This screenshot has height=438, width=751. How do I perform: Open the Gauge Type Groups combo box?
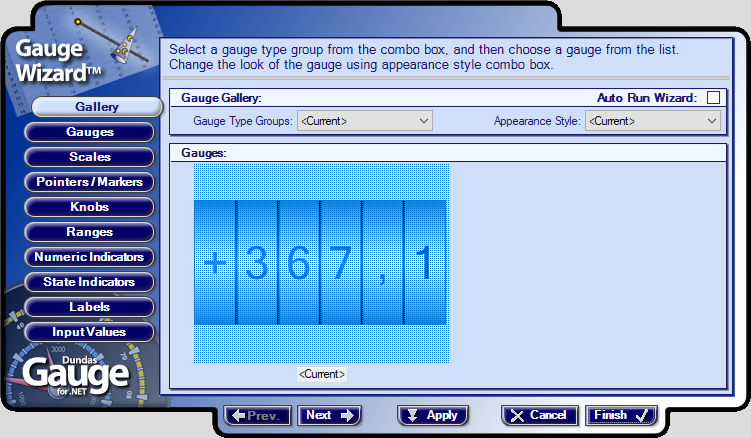pos(364,121)
